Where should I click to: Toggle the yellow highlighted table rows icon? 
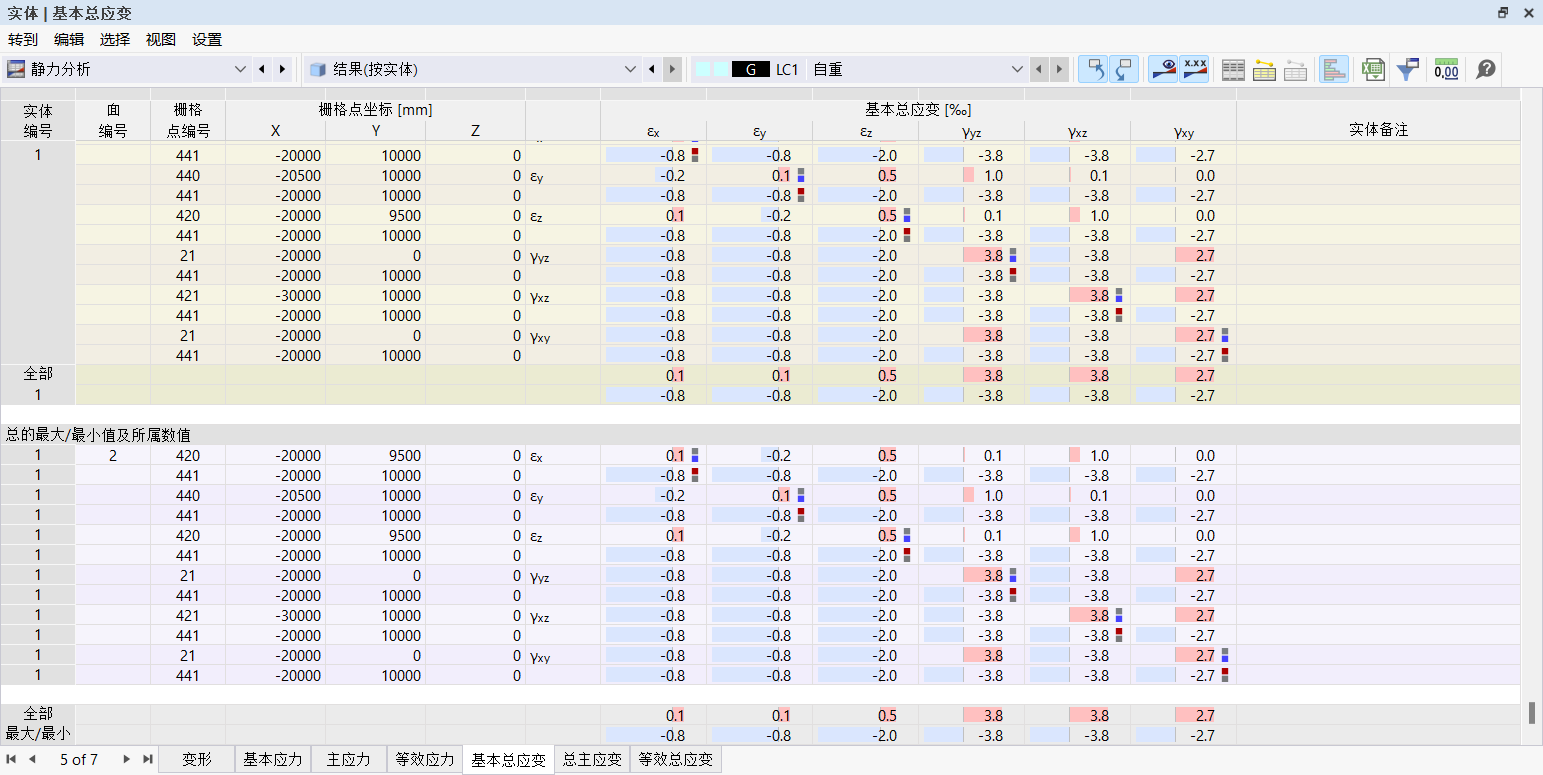[x=1263, y=69]
